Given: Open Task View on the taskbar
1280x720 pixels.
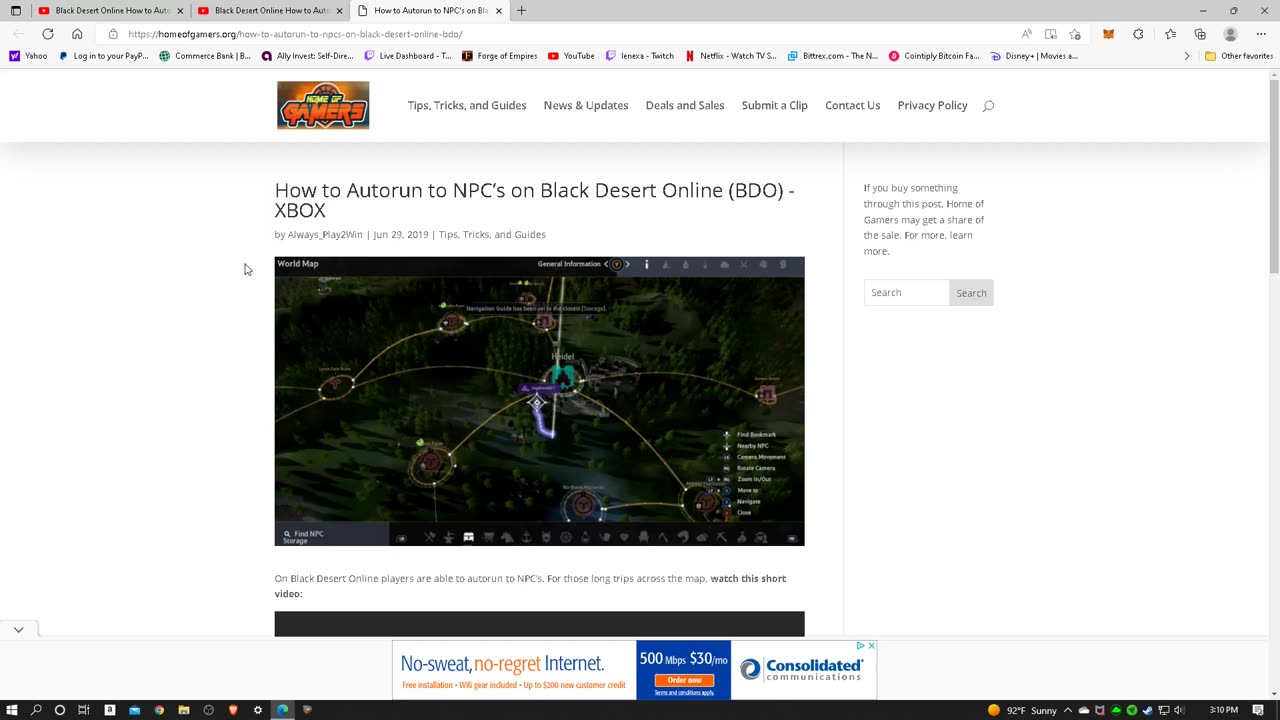Looking at the screenshot, I should coord(84,710).
